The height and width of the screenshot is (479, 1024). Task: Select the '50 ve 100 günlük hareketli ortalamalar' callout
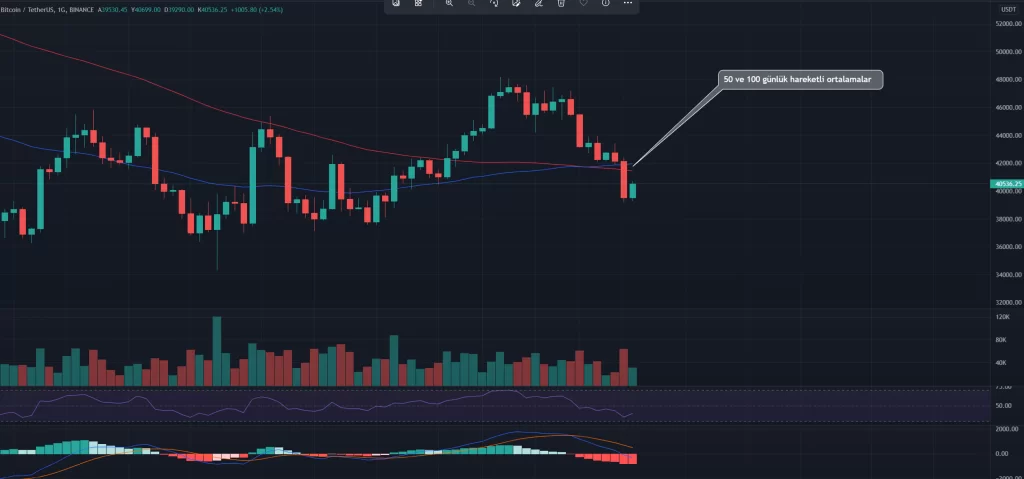800,80
